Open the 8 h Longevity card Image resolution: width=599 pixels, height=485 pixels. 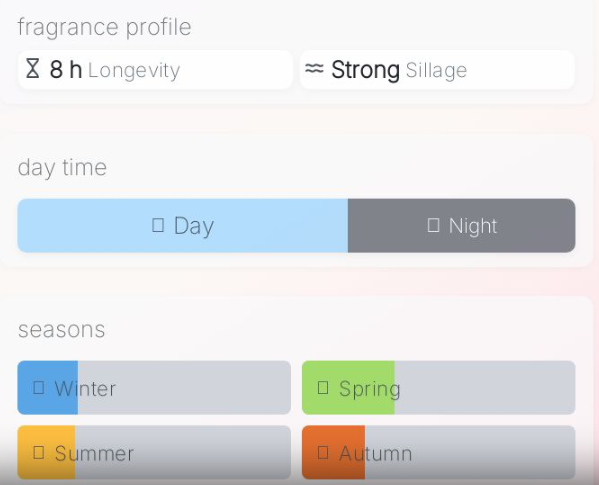tap(155, 70)
